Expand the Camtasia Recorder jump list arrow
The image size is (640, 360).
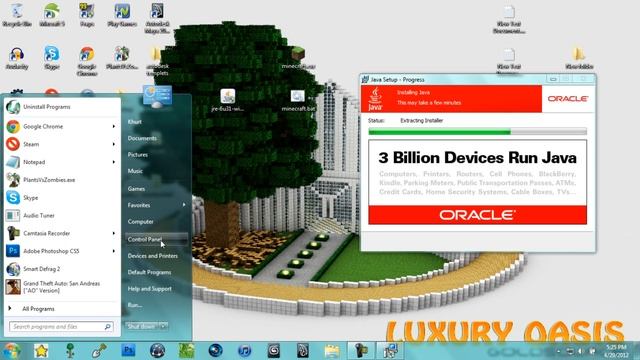tap(114, 233)
